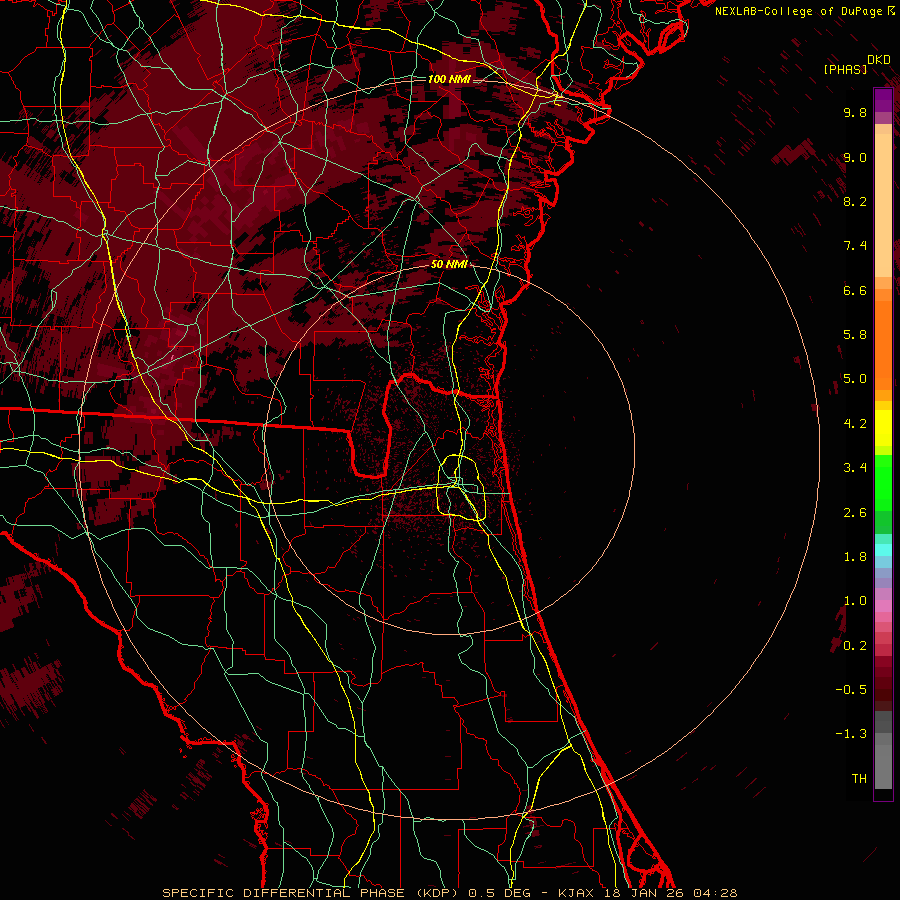Select the 4.2 scale value

855,424
